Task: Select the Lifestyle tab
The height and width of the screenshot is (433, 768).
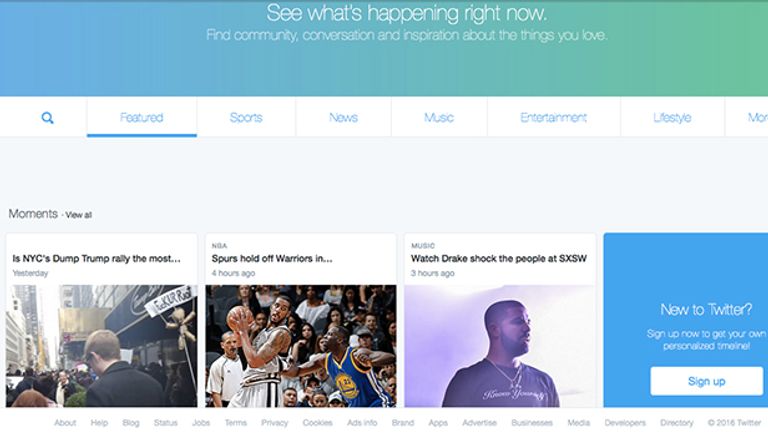Action: (x=672, y=118)
